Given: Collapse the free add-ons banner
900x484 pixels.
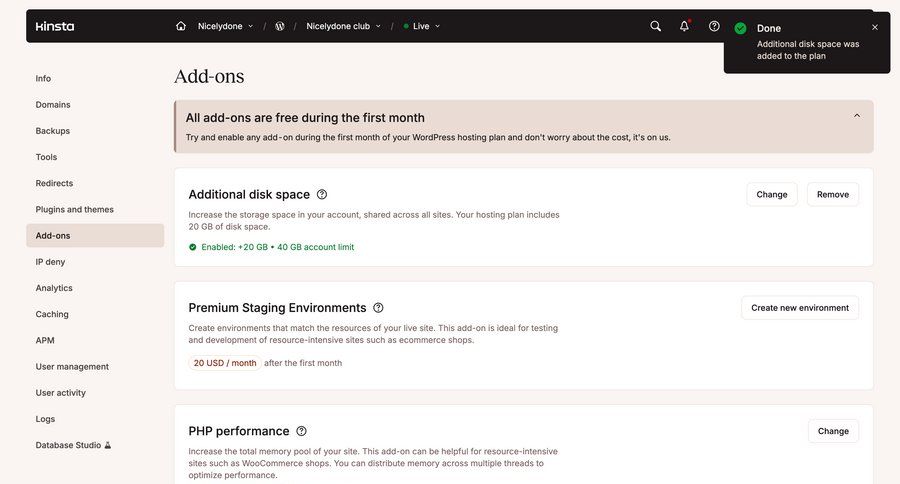Looking at the screenshot, I should (x=857, y=115).
